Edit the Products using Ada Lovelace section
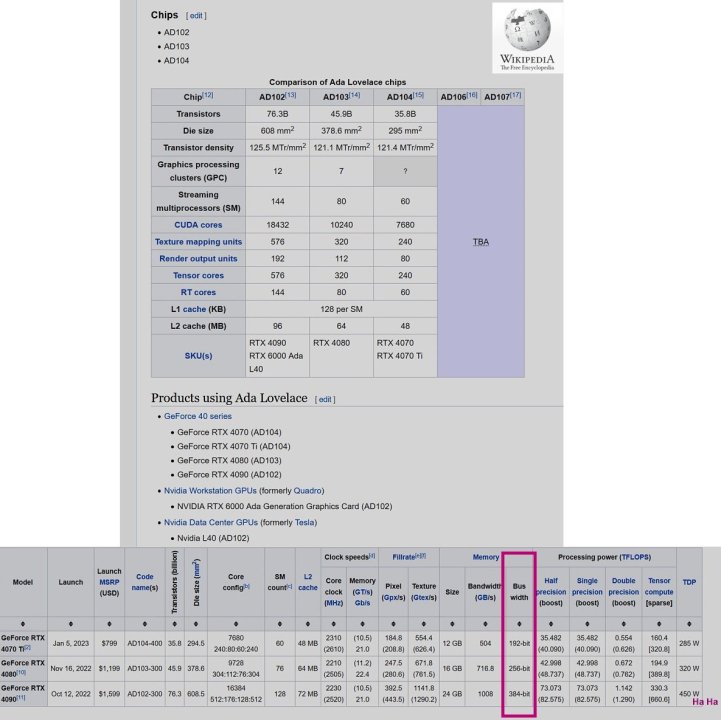This screenshot has width=721, height=720. tap(325, 399)
